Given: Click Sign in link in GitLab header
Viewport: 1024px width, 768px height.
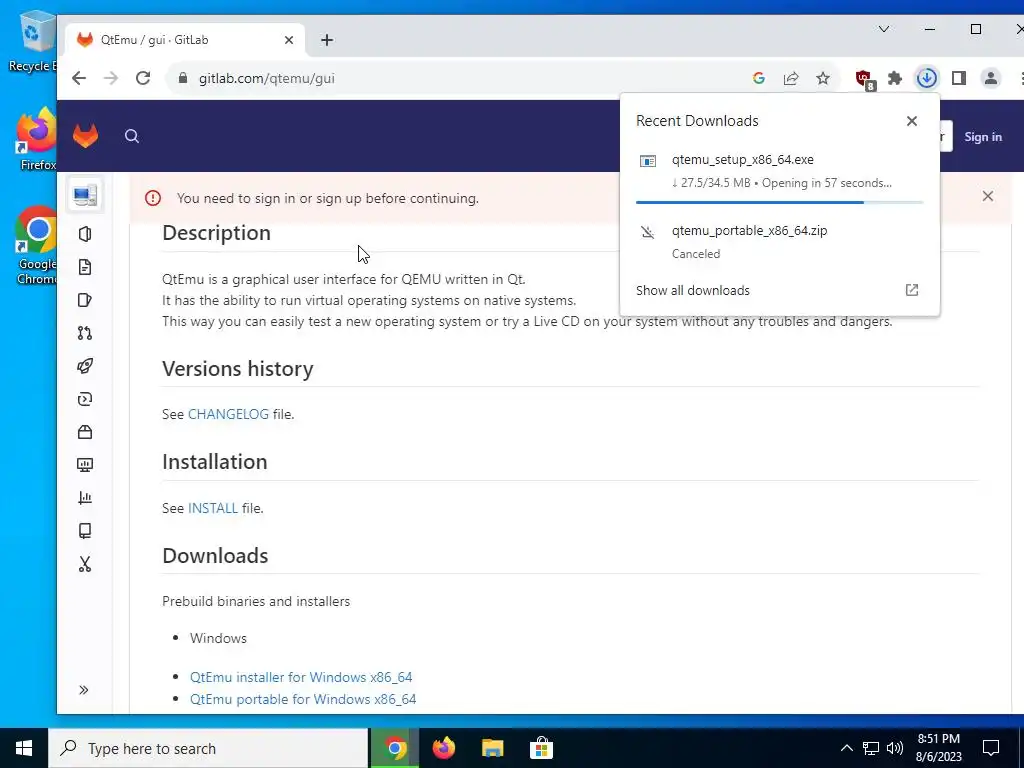Looking at the screenshot, I should tap(983, 136).
